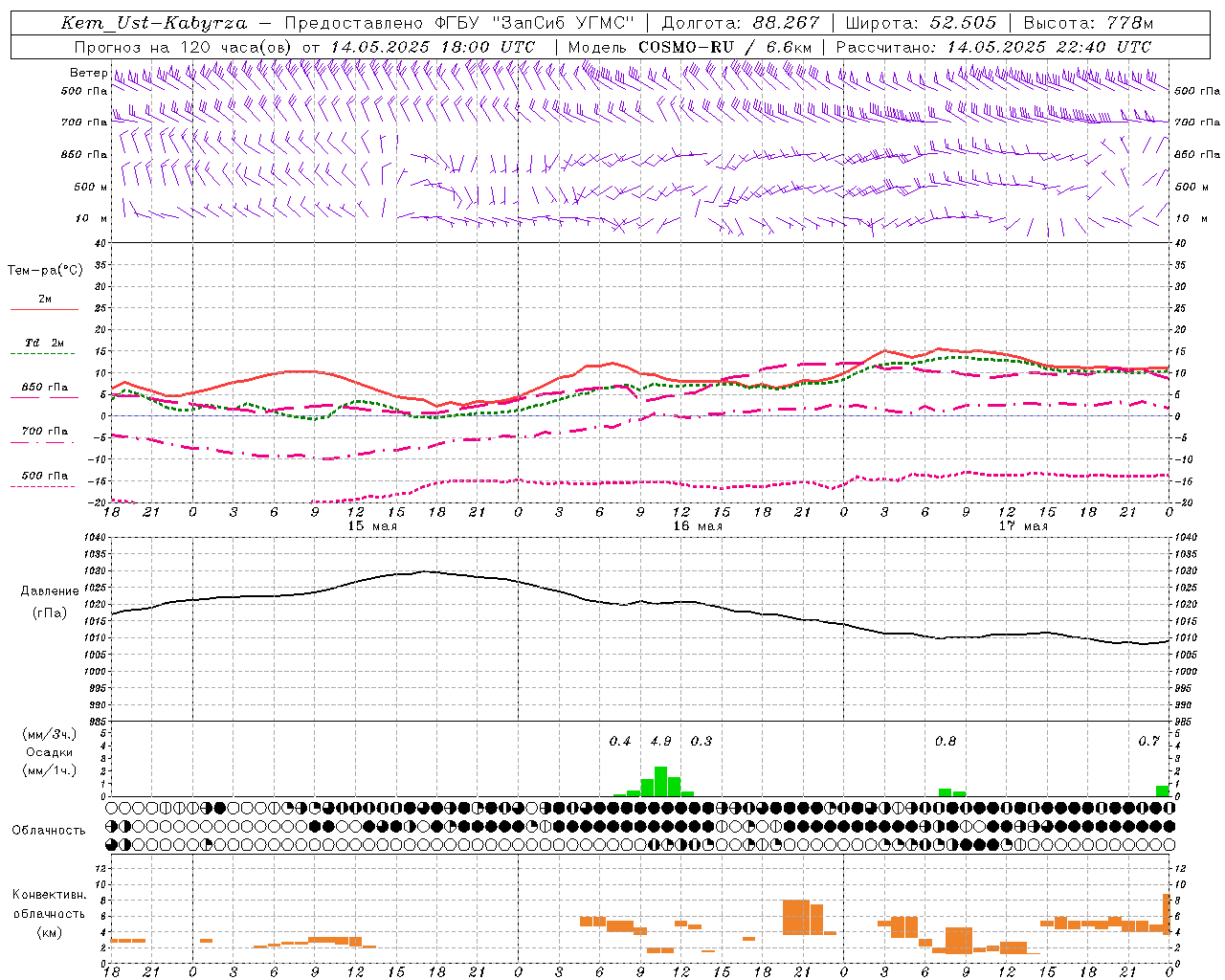The width and height of the screenshot is (1225, 980).
Task: Click the forecast start time 14.05.2025 18:00 UTC
Action: (x=433, y=47)
